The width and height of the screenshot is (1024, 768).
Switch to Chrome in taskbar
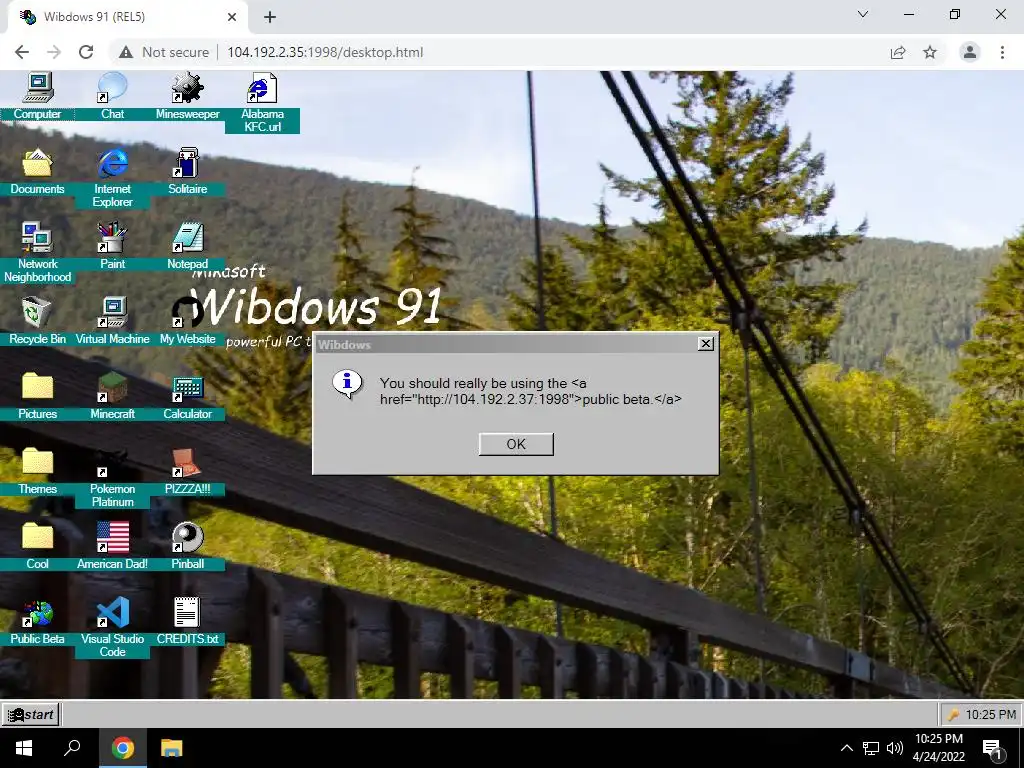[123, 748]
